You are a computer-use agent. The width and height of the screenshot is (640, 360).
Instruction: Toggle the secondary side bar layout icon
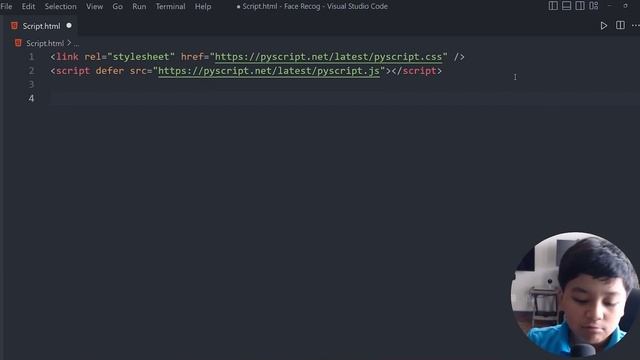click(580, 6)
